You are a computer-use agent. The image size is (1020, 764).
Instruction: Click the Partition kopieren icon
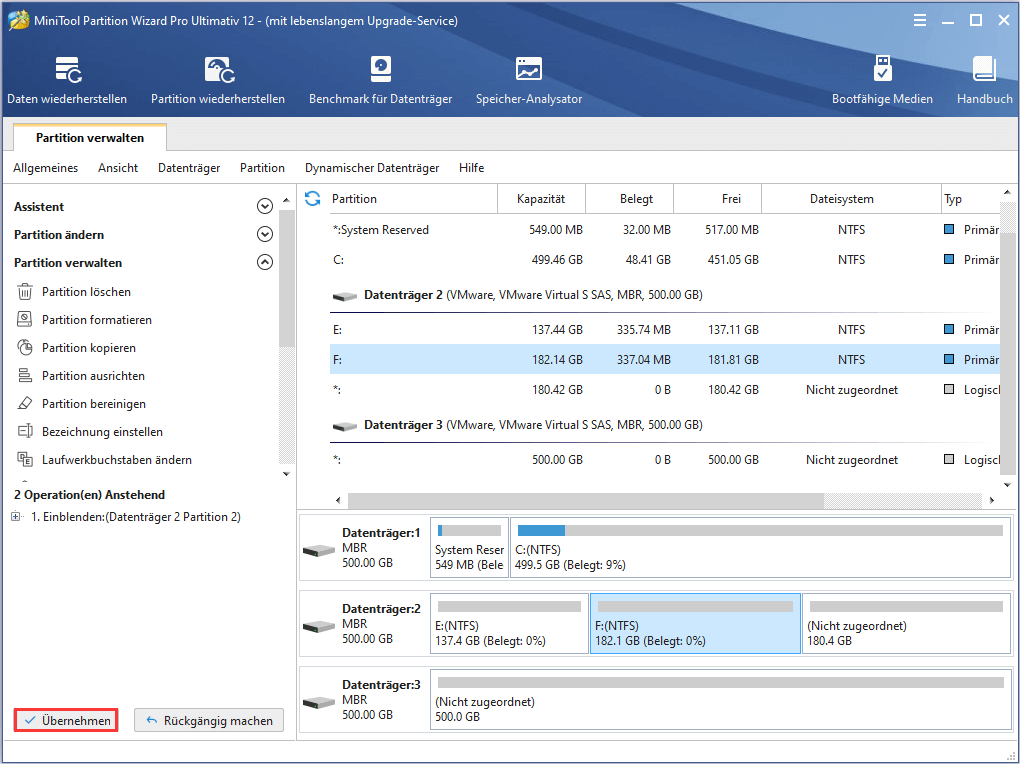click(x=25, y=348)
